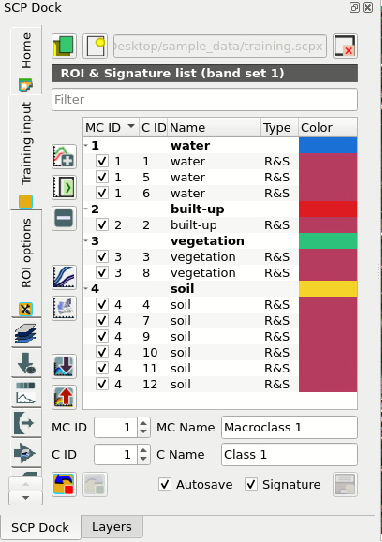Open Preprocessing icon in sidebar
Image resolution: width=382 pixels, height=542 pixels.
coord(26,423)
